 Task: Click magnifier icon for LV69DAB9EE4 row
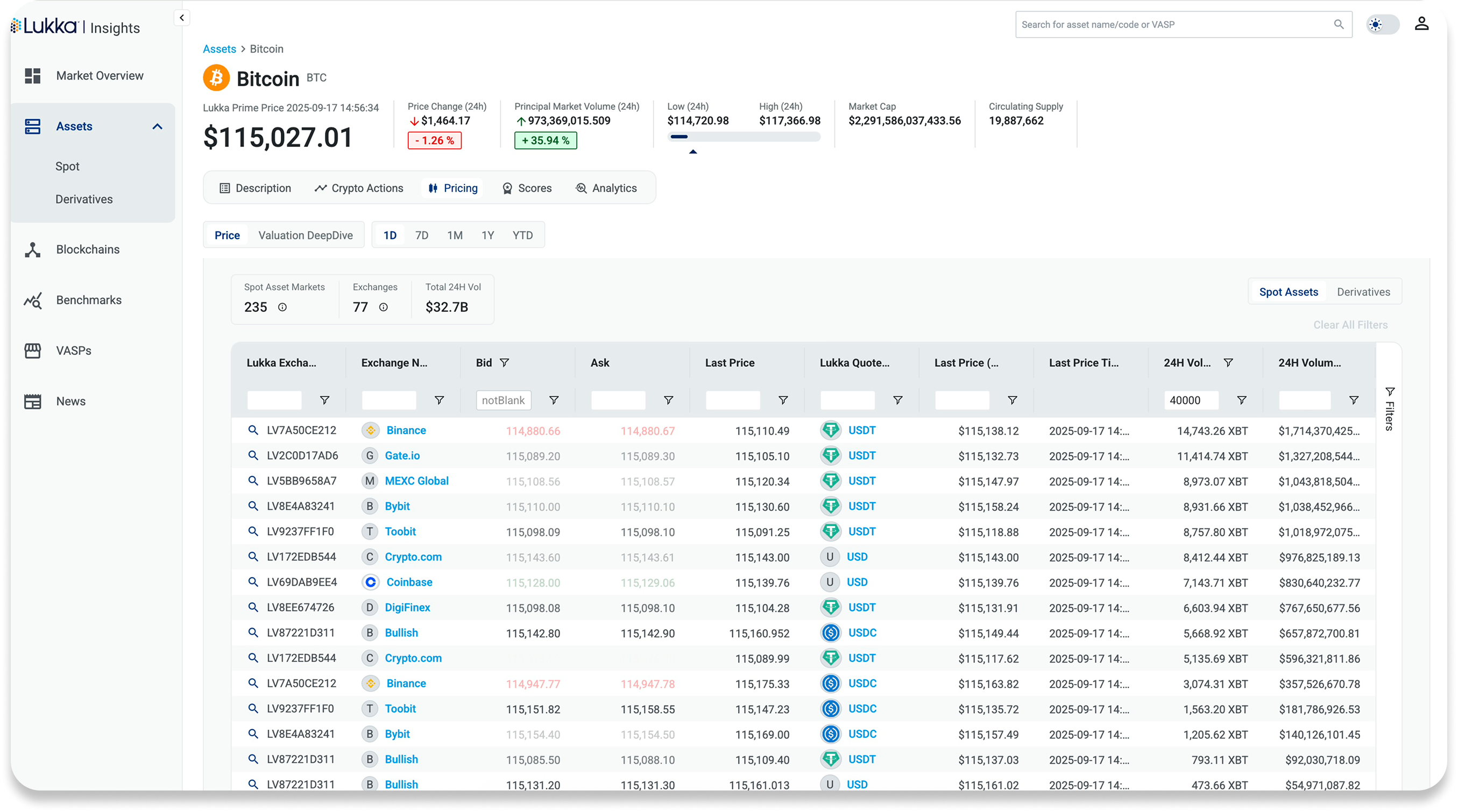pos(253,582)
